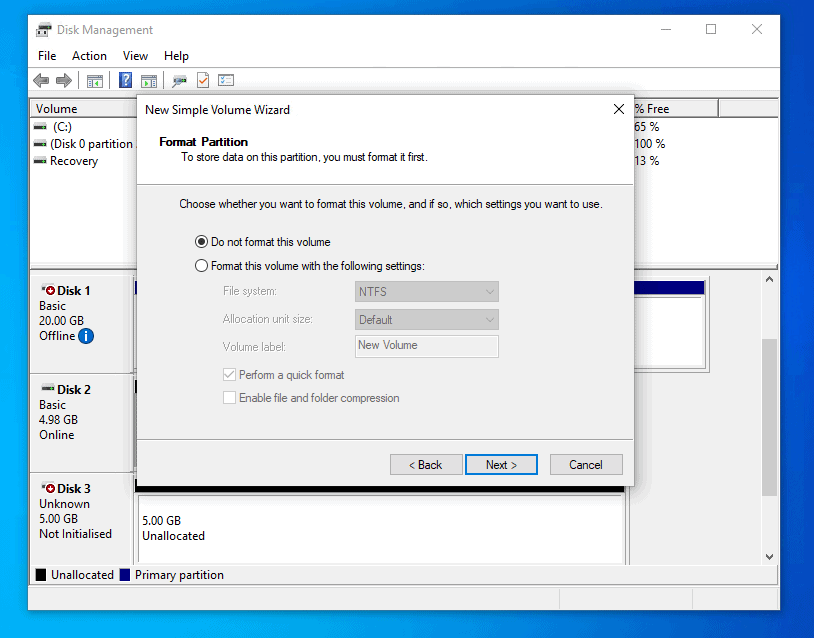Viewport: 814px width, 638px height.
Task: Click the down arrow of the vertical scrollbar
Action: coord(769,555)
